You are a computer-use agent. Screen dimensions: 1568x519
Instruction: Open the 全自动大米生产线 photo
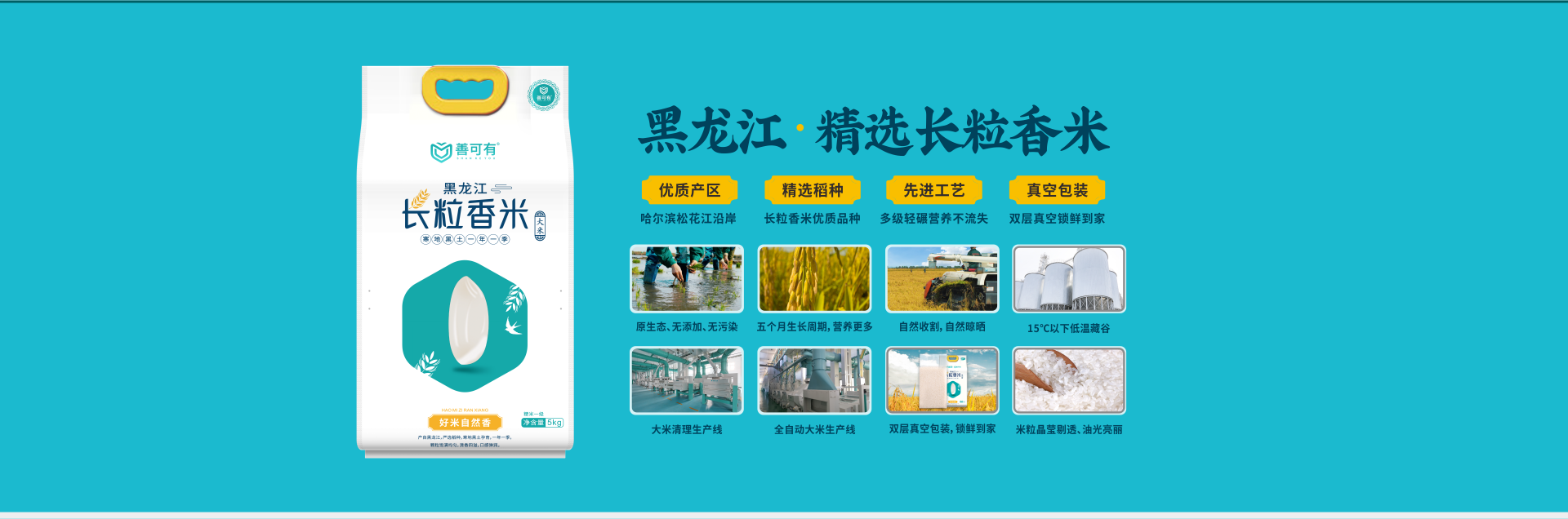pyautogui.click(x=814, y=380)
